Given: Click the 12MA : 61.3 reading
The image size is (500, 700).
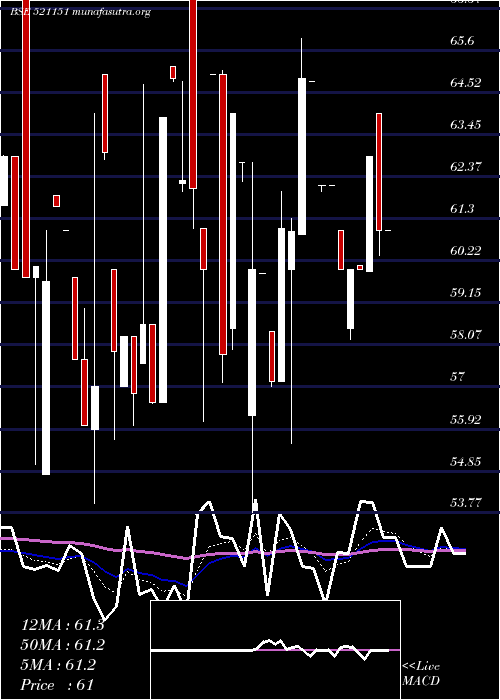Looking at the screenshot, I should click(62, 625).
